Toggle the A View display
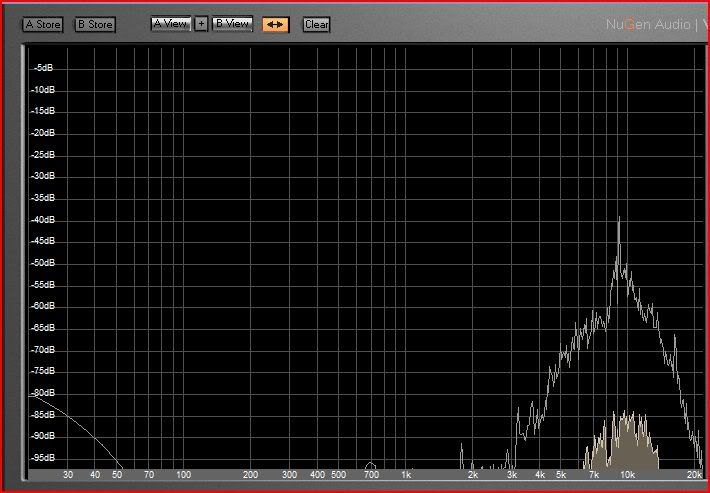The width and height of the screenshot is (710, 493). coord(170,24)
